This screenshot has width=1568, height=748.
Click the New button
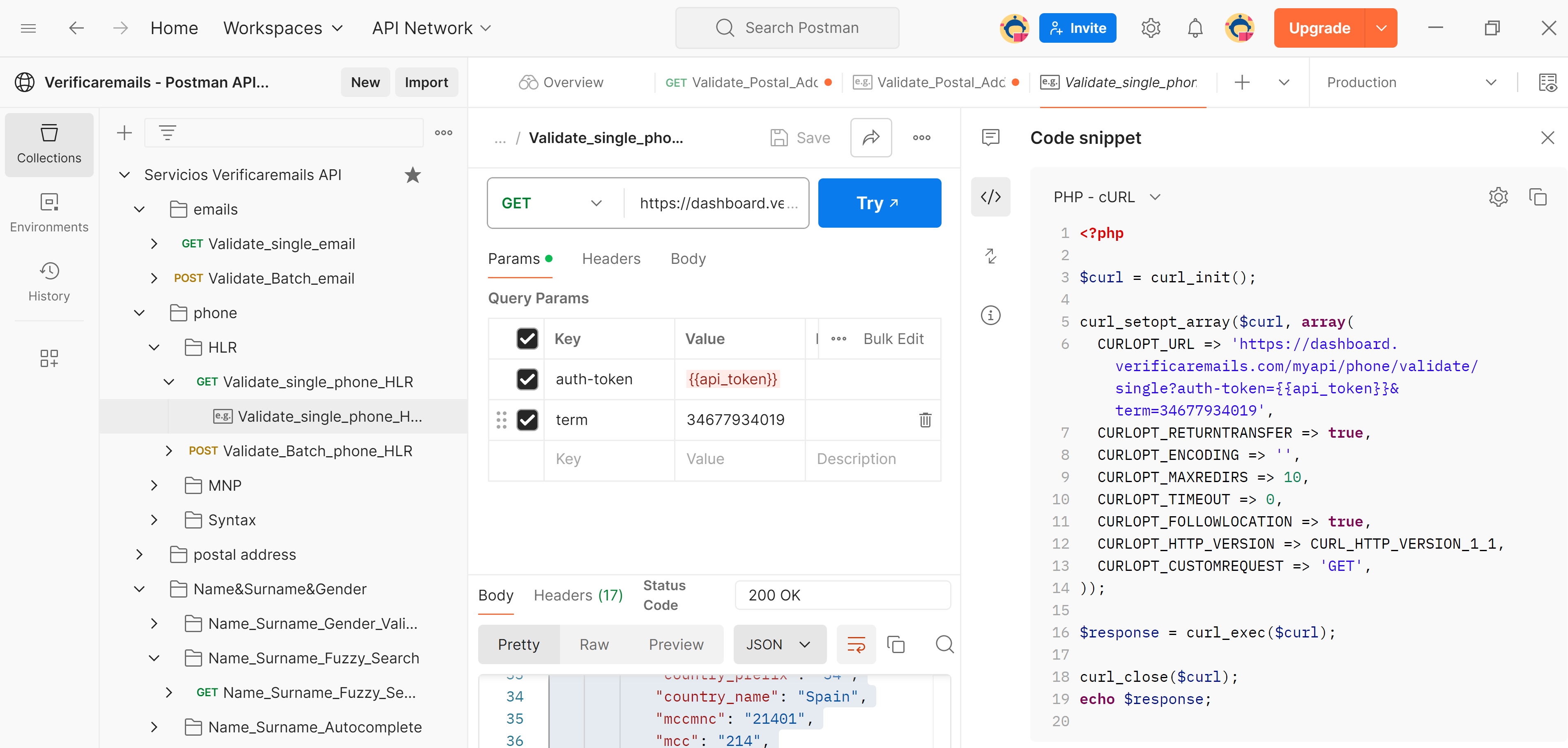click(x=365, y=82)
